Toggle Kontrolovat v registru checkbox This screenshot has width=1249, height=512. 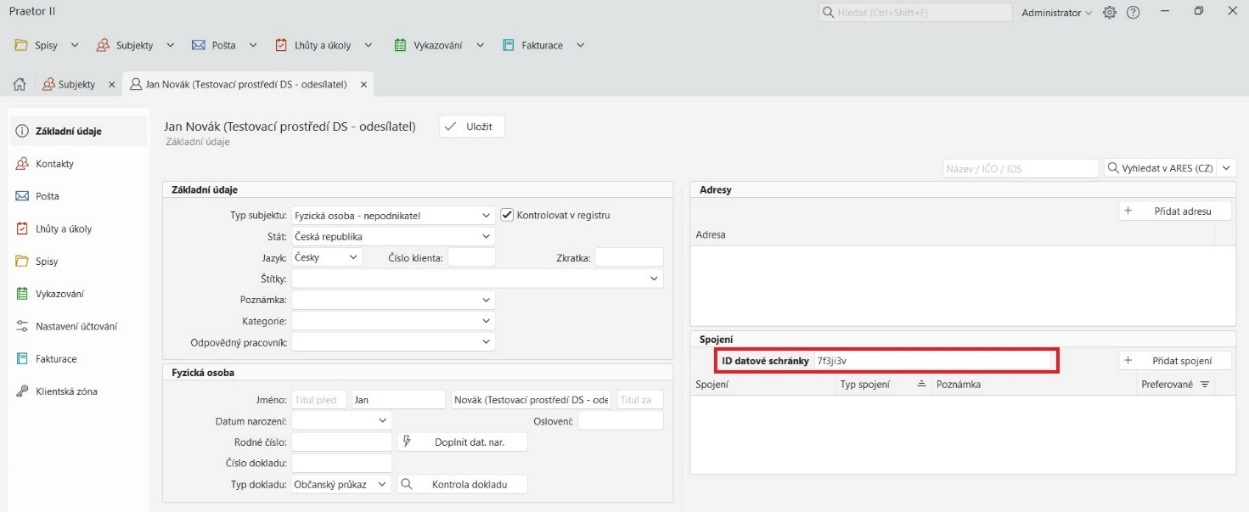pyautogui.click(x=507, y=215)
